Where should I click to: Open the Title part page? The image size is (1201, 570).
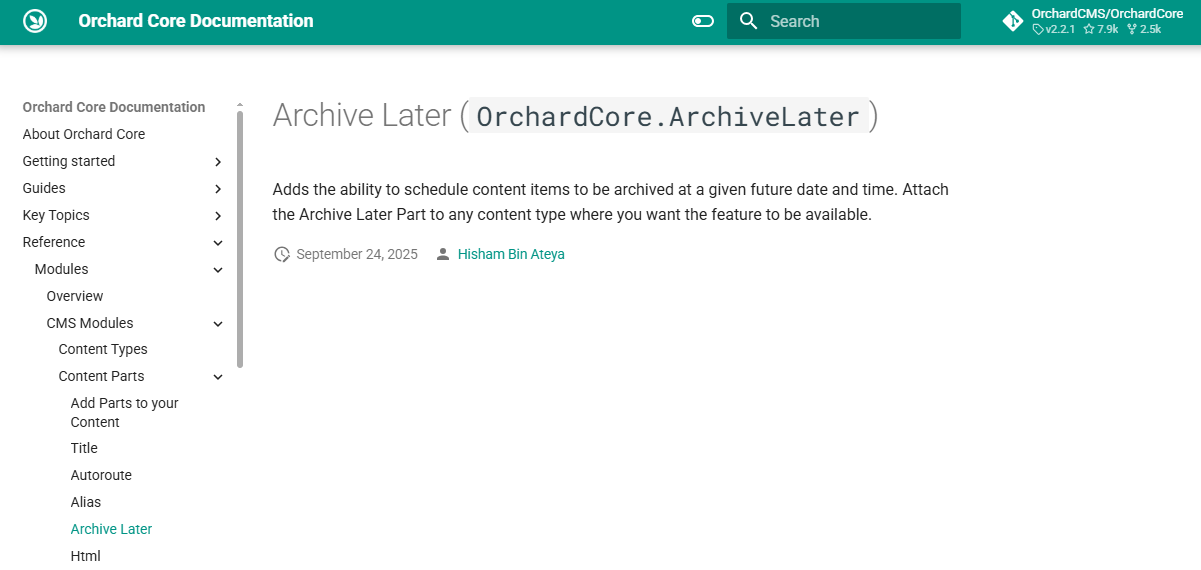click(x=84, y=448)
